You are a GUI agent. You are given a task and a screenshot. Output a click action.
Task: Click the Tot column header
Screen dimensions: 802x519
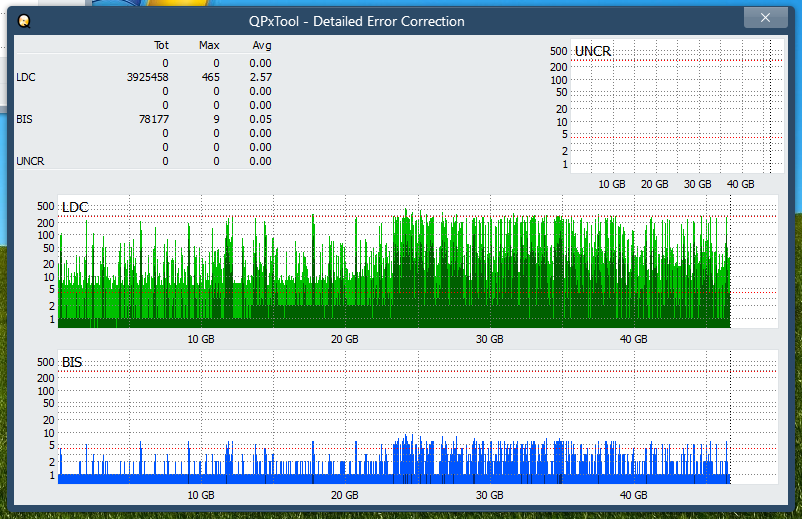(x=161, y=45)
